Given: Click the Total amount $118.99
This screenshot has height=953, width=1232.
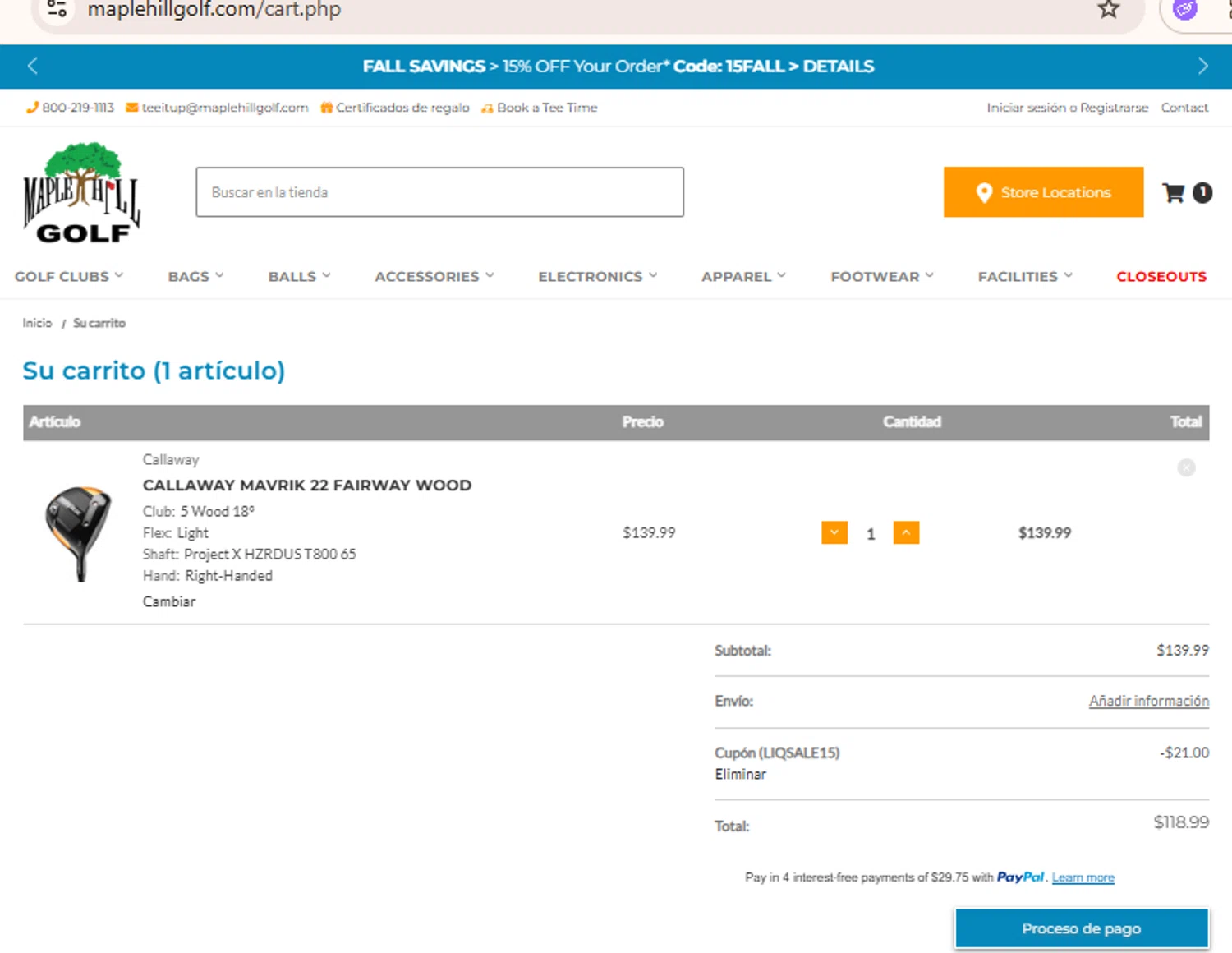Looking at the screenshot, I should [1181, 822].
